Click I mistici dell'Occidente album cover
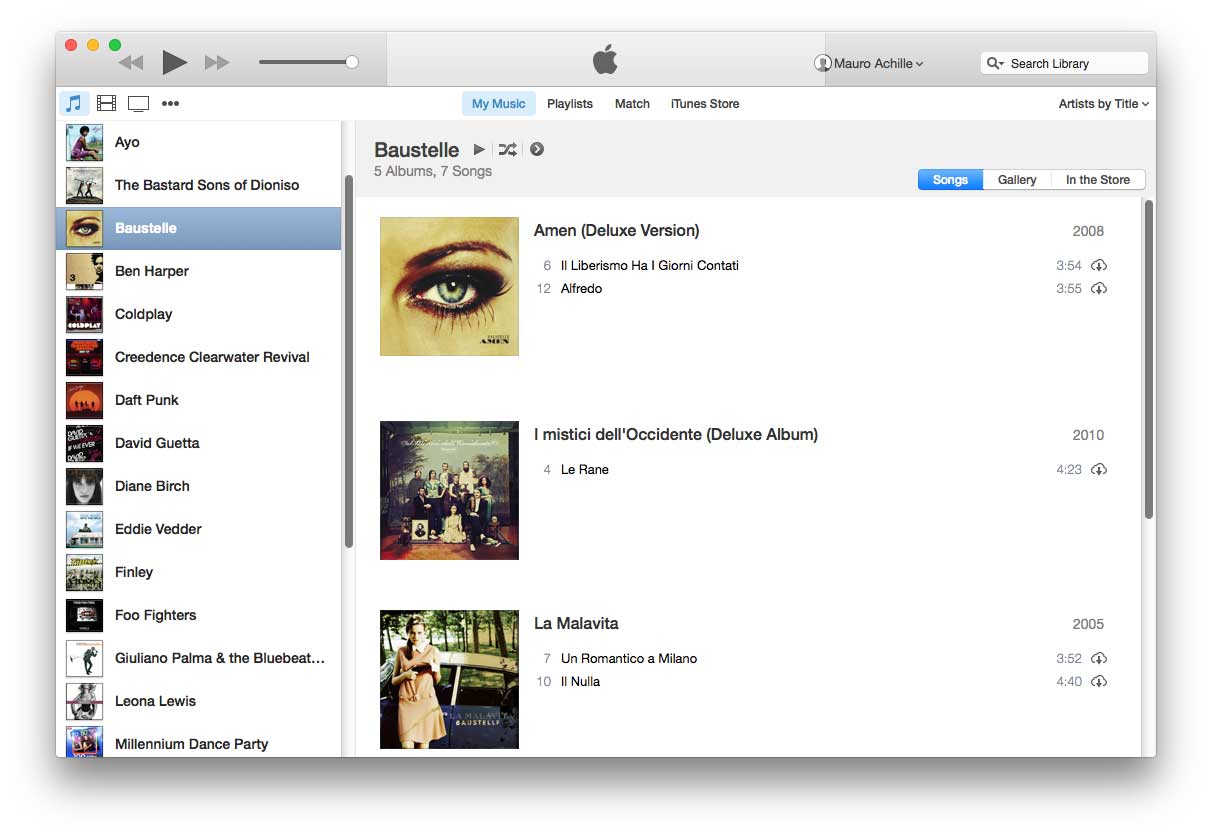 (x=449, y=490)
